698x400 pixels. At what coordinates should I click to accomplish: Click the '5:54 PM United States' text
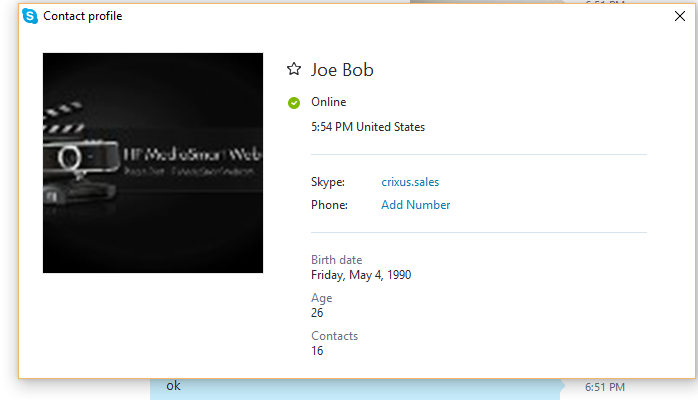tap(368, 127)
